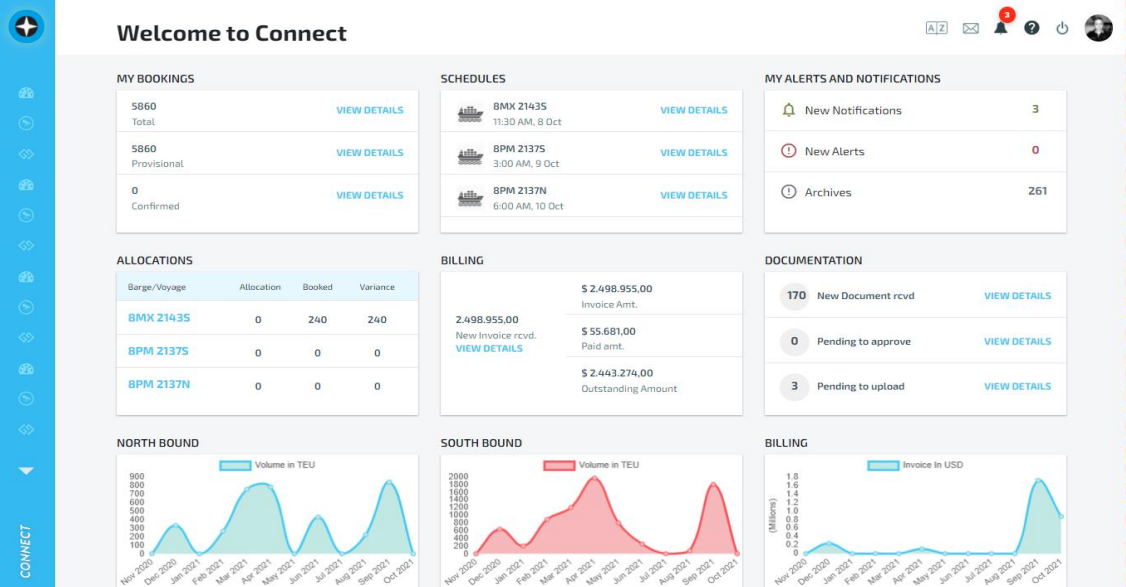Screen dimensions: 1126x587
Task: Open the New Notifications row
Action: 852,110
